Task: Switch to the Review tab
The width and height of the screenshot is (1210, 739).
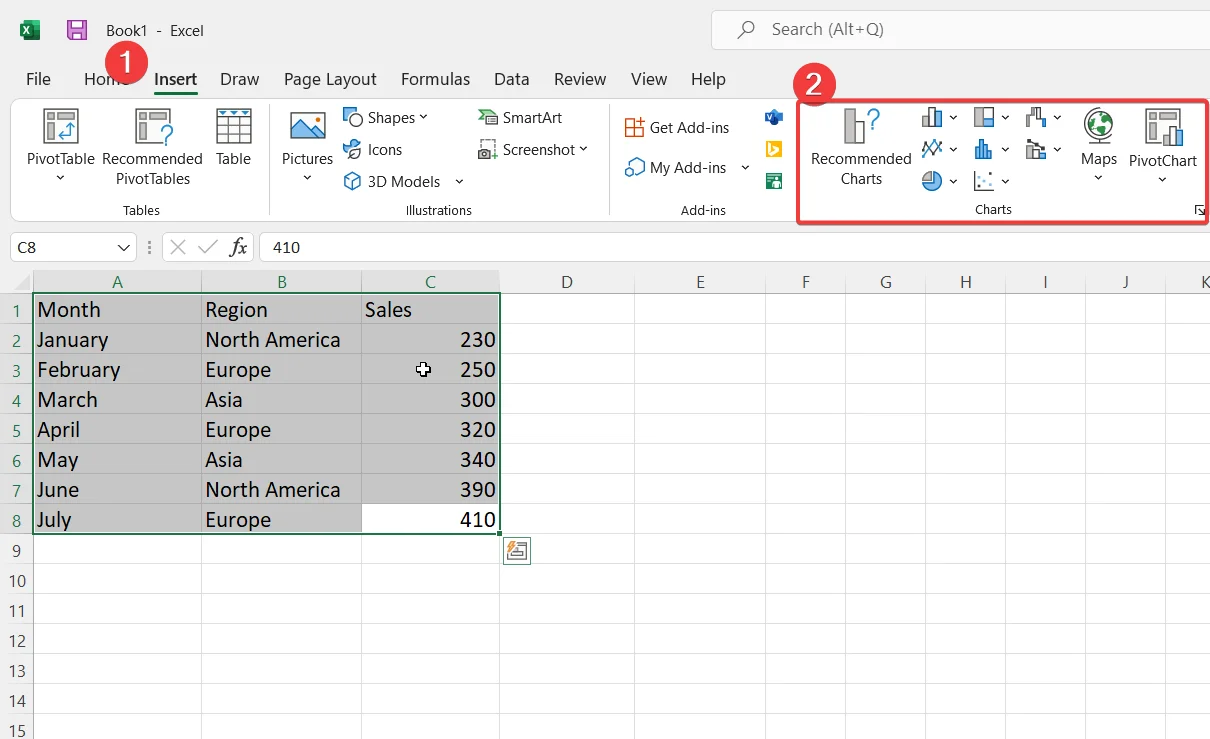Action: [580, 79]
